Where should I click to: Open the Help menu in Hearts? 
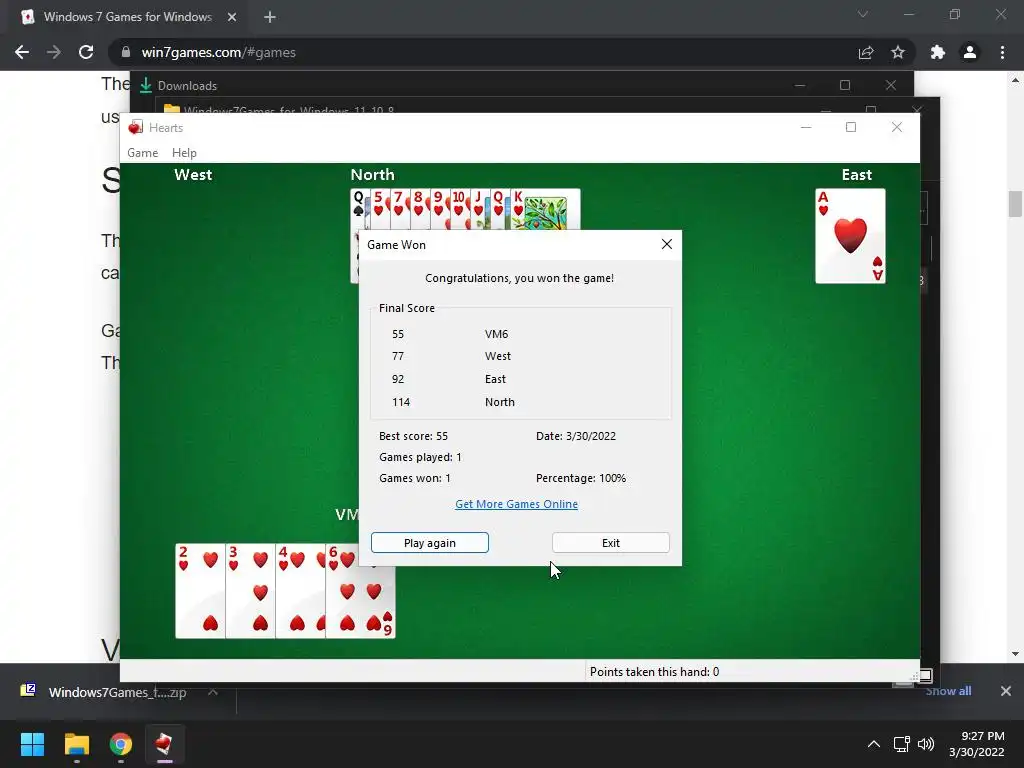point(184,153)
